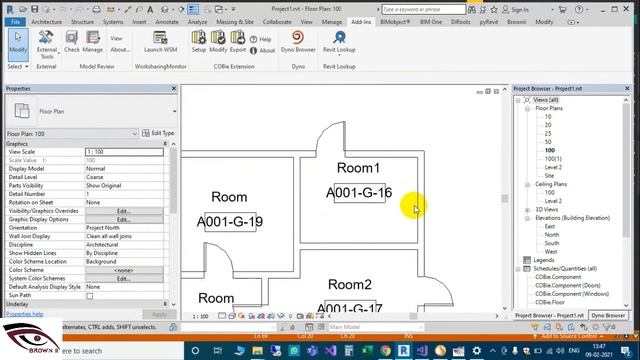
Task: Print from quick access toolbar
Action: 96,9
